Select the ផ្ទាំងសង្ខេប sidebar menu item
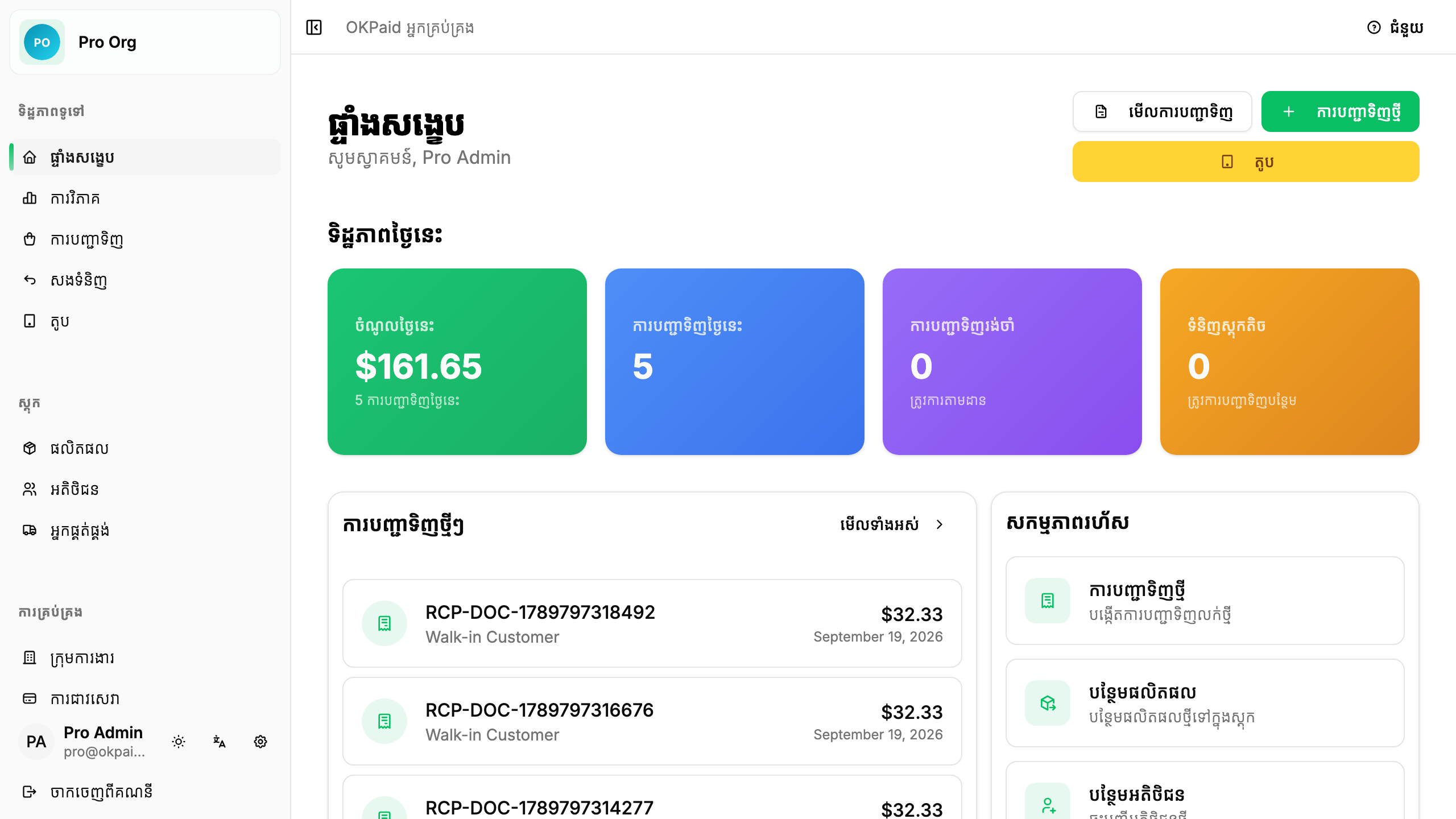This screenshot has height=819, width=1456. [x=145, y=157]
